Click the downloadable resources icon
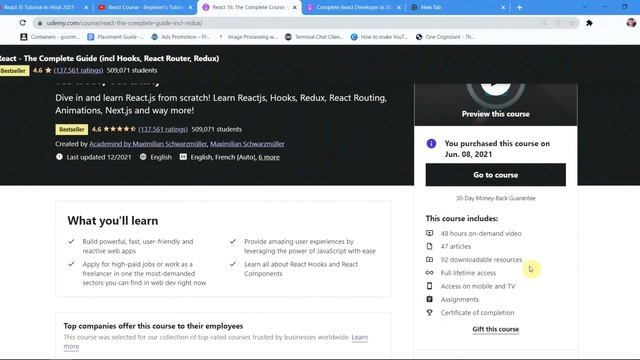This screenshot has height=360, width=640. point(429,259)
